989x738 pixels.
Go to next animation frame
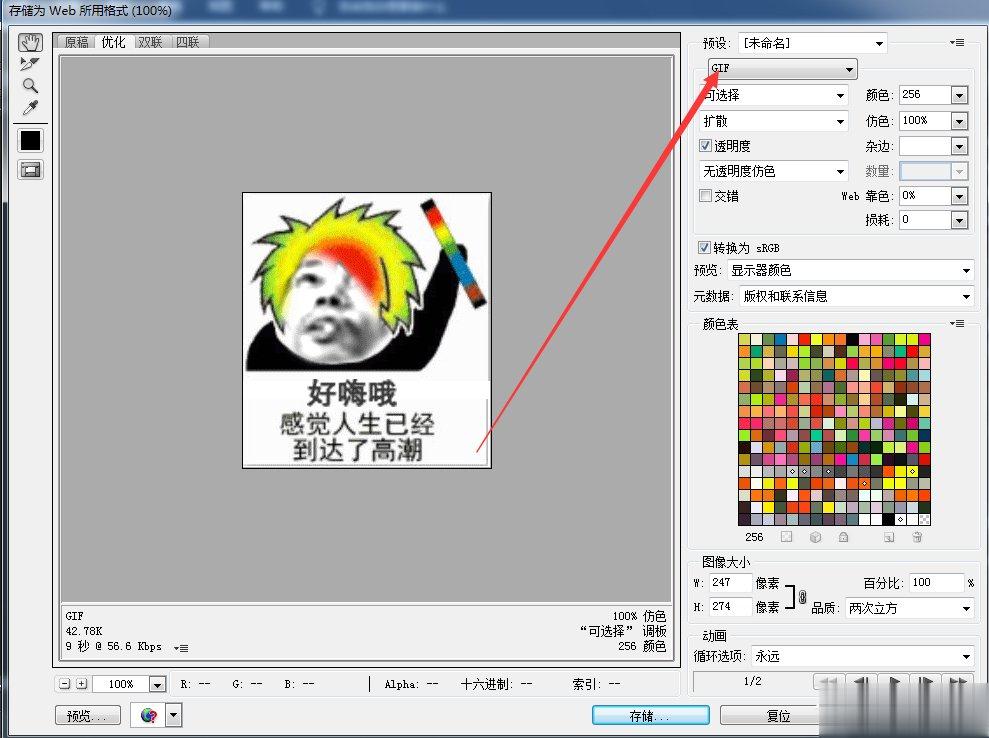[926, 682]
